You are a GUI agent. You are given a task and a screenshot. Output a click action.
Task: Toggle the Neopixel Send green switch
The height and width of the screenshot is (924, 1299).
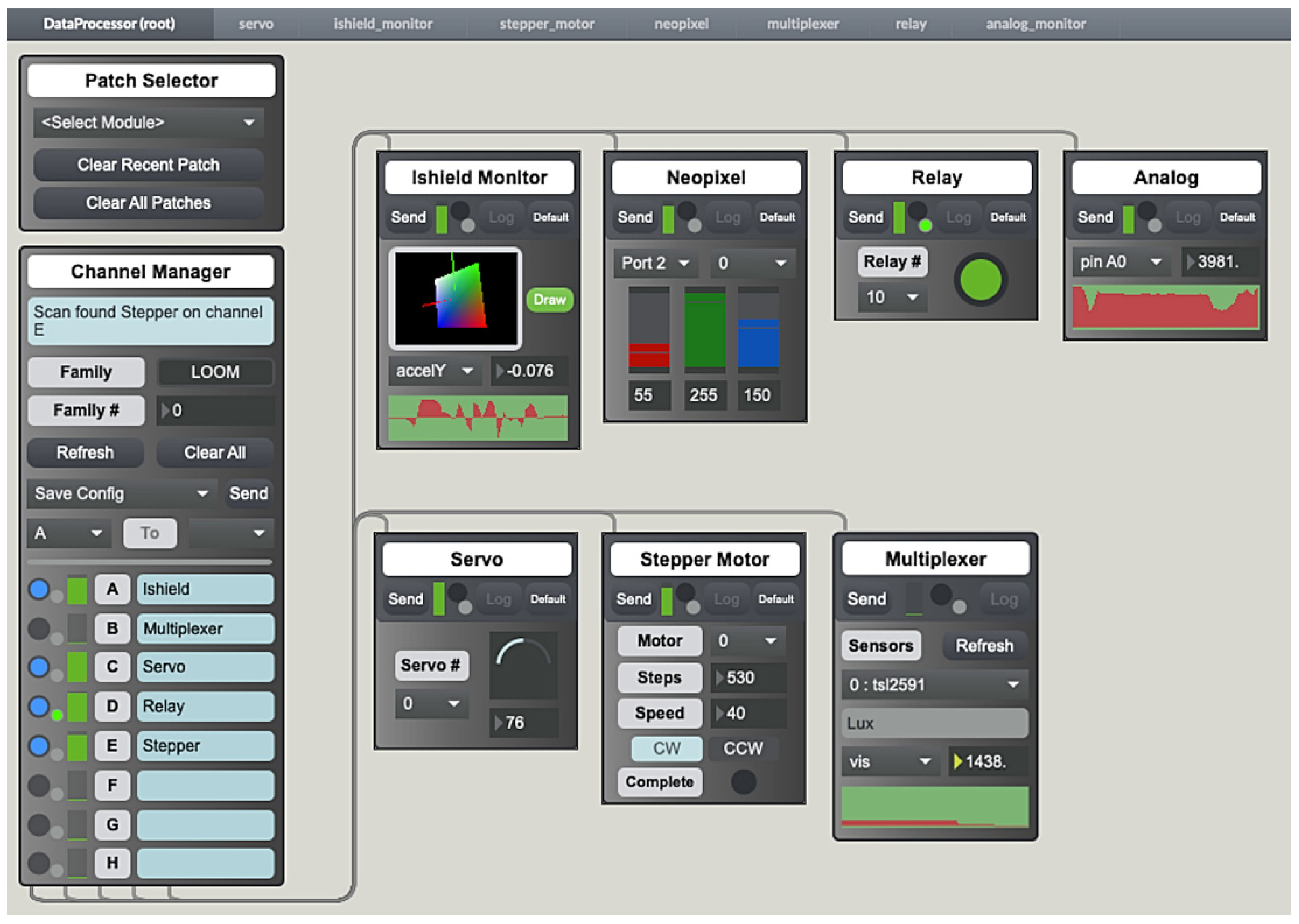(x=668, y=219)
